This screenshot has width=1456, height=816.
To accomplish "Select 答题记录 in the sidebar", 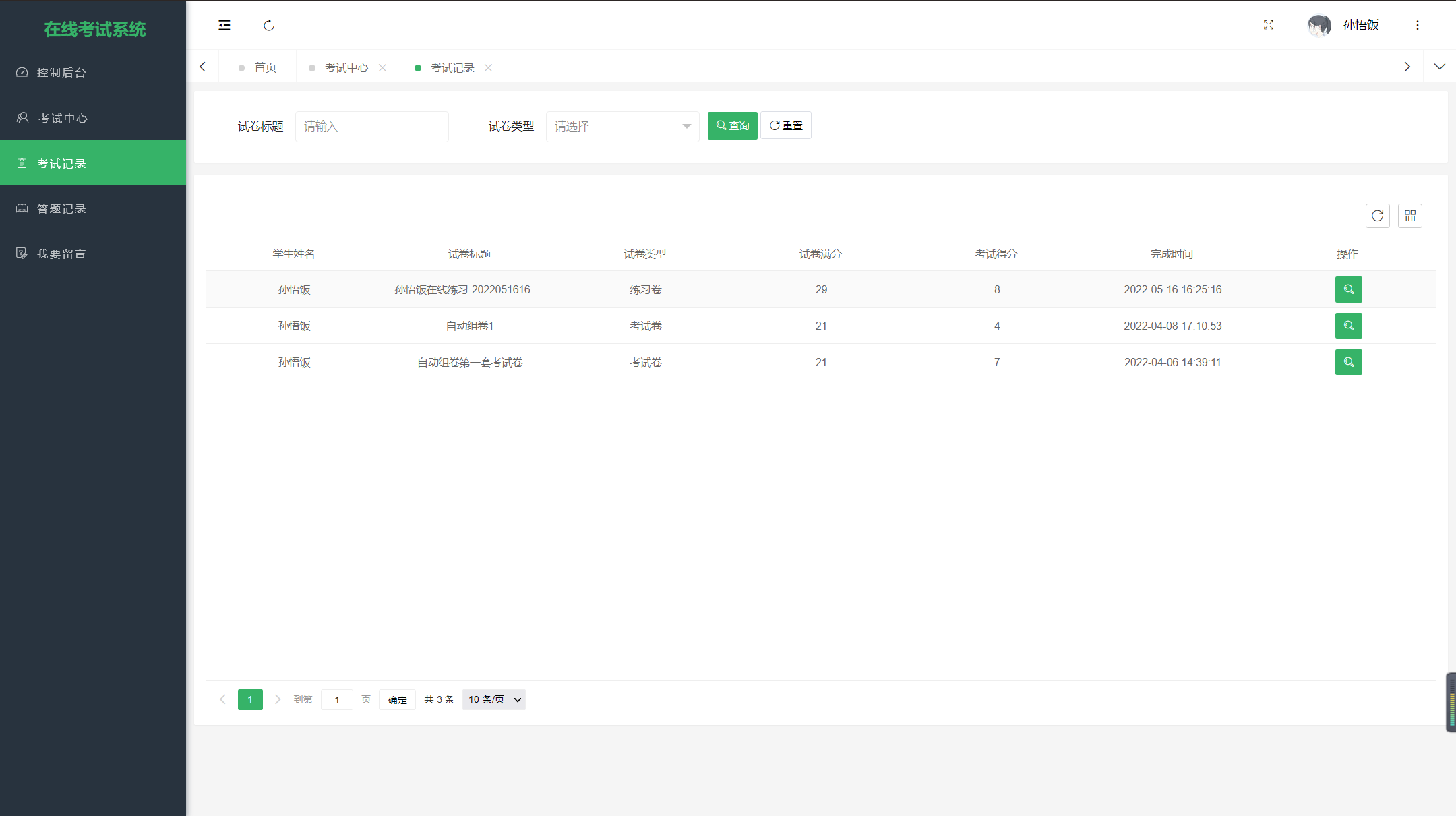I will pyautogui.click(x=61, y=208).
